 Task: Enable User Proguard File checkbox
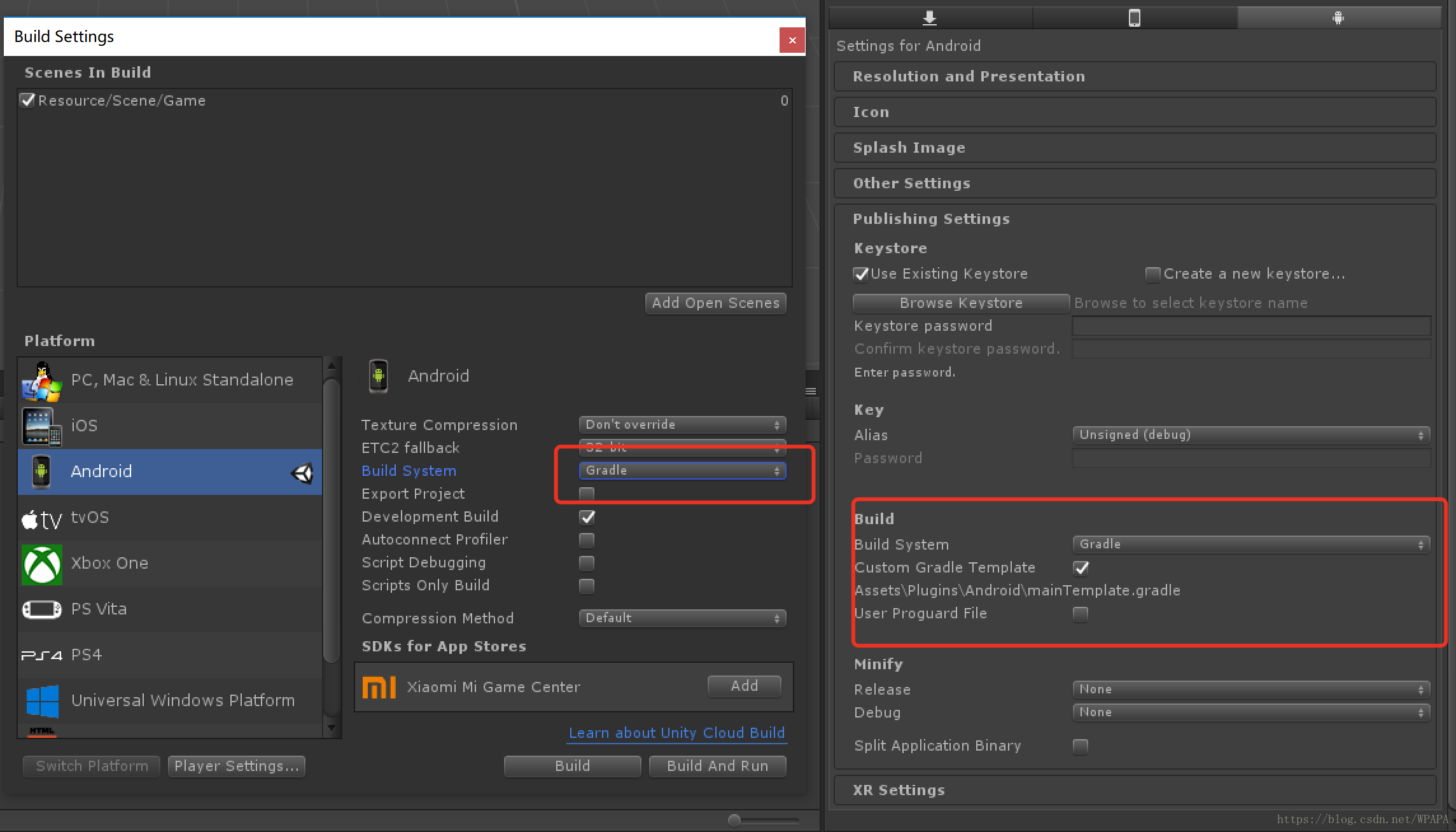[1081, 614]
